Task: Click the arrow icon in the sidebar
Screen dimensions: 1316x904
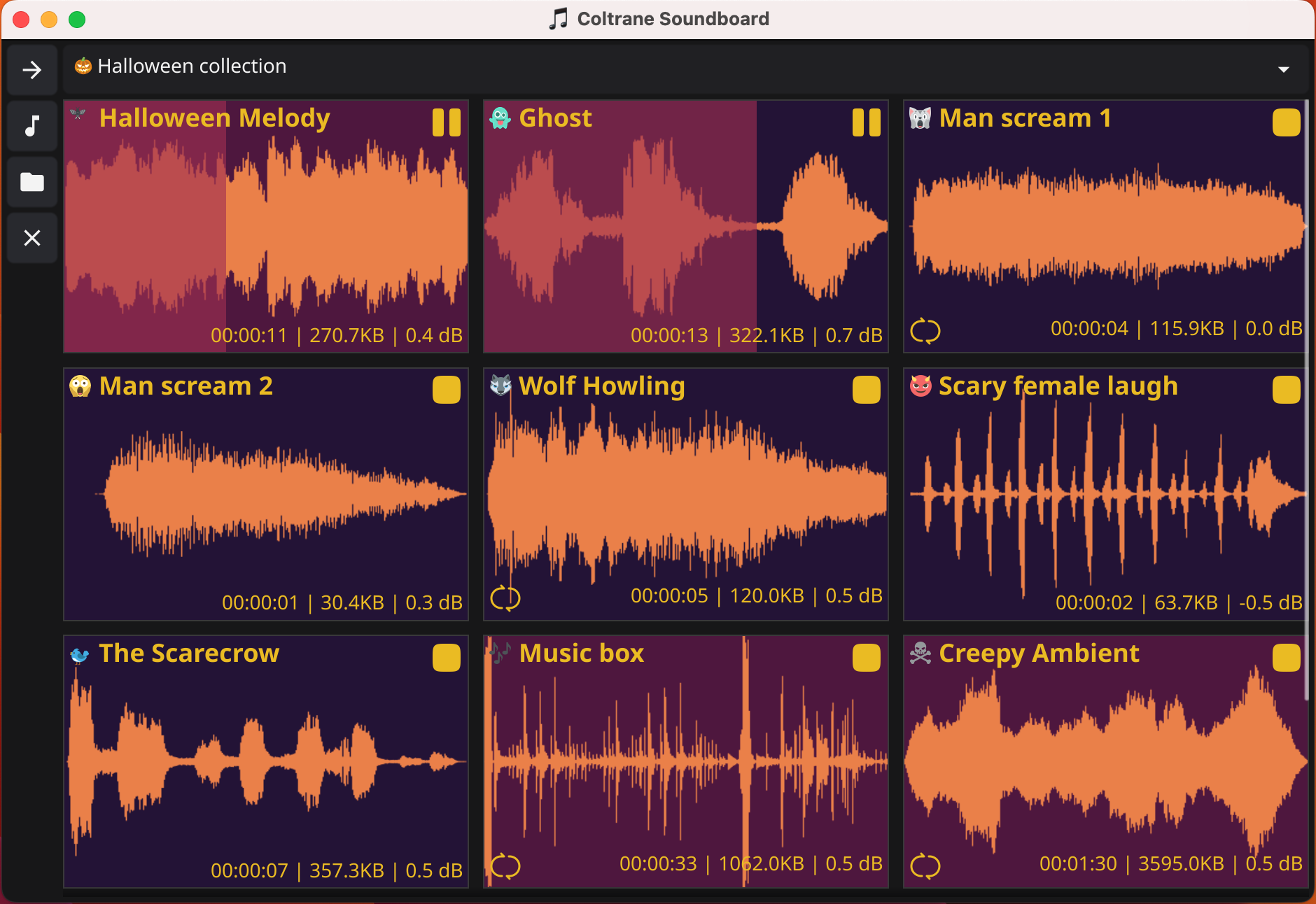Action: (32, 69)
